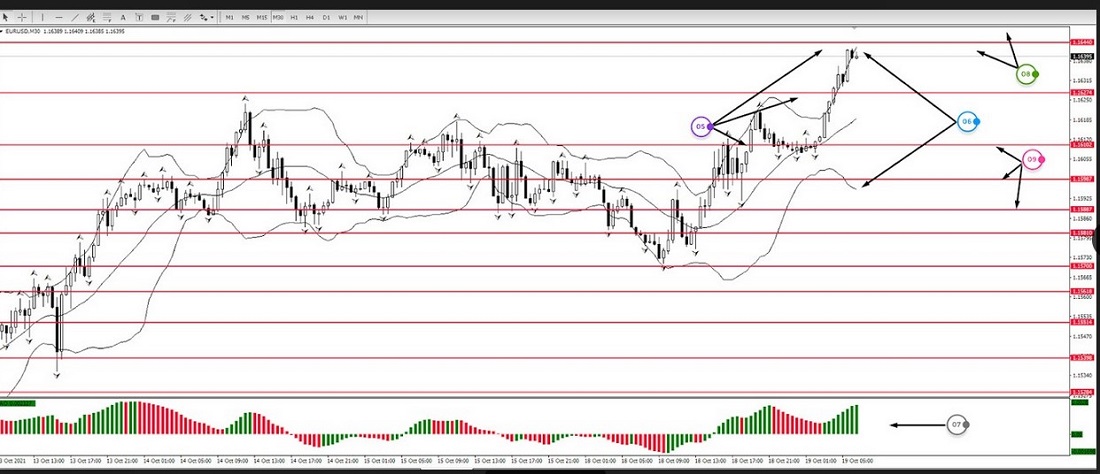
Task: Activate the crosshair tool
Action: [22, 17]
